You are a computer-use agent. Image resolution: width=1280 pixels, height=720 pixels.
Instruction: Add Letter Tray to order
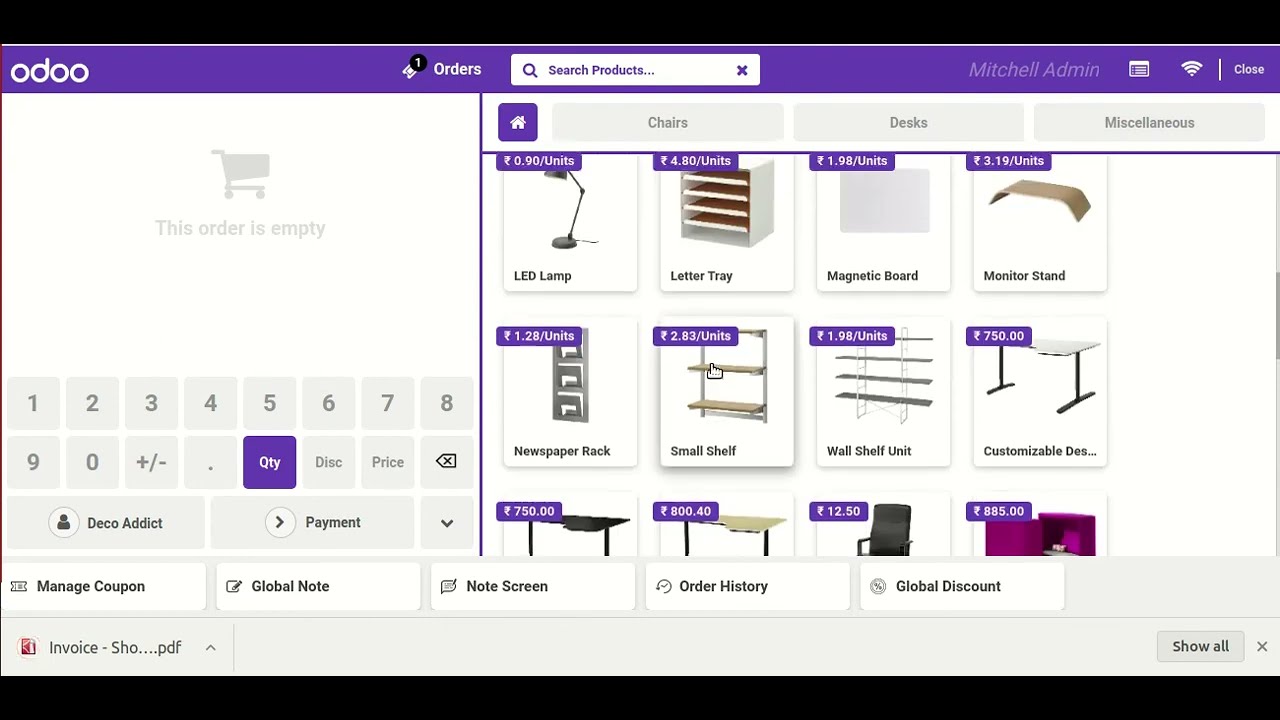[x=727, y=222]
